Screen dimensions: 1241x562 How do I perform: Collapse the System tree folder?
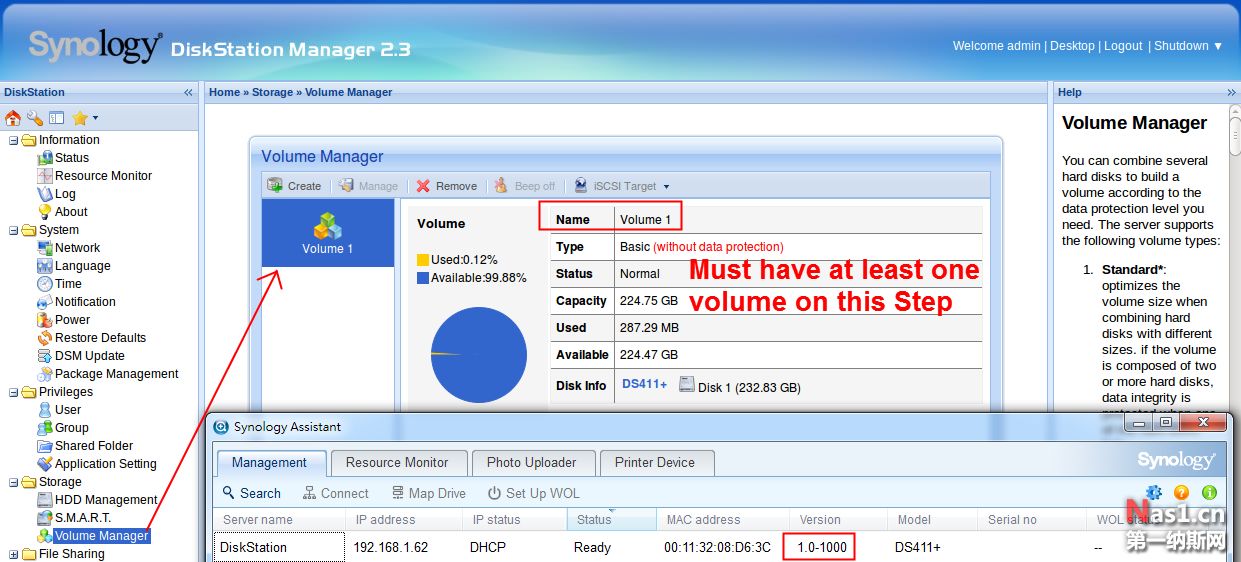click(13, 230)
